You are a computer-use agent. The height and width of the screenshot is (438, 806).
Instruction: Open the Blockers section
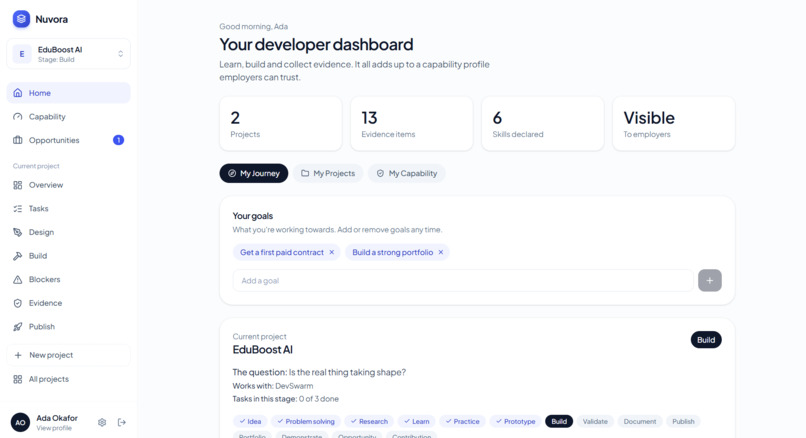[x=68, y=280]
